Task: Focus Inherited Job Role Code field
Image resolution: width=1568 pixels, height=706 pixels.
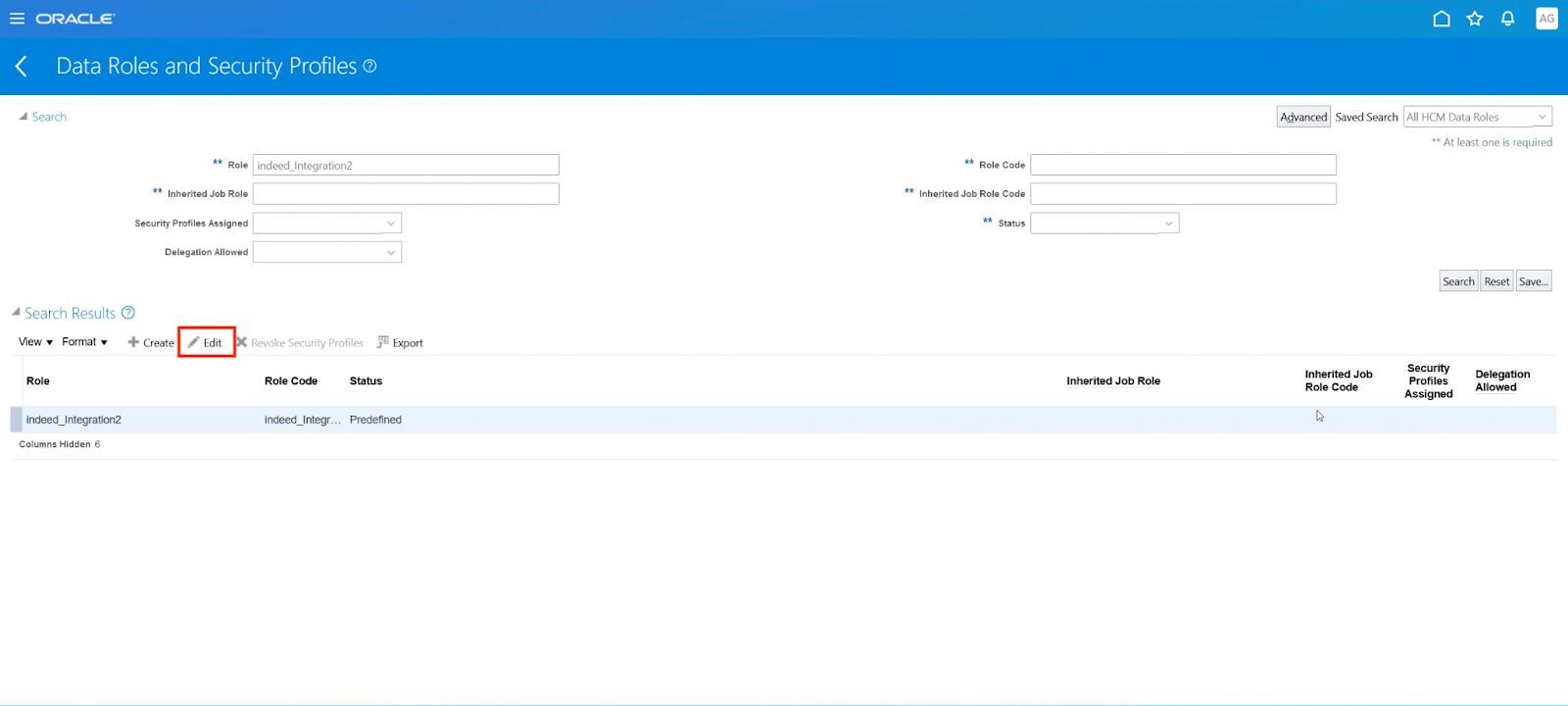Action: point(1183,194)
